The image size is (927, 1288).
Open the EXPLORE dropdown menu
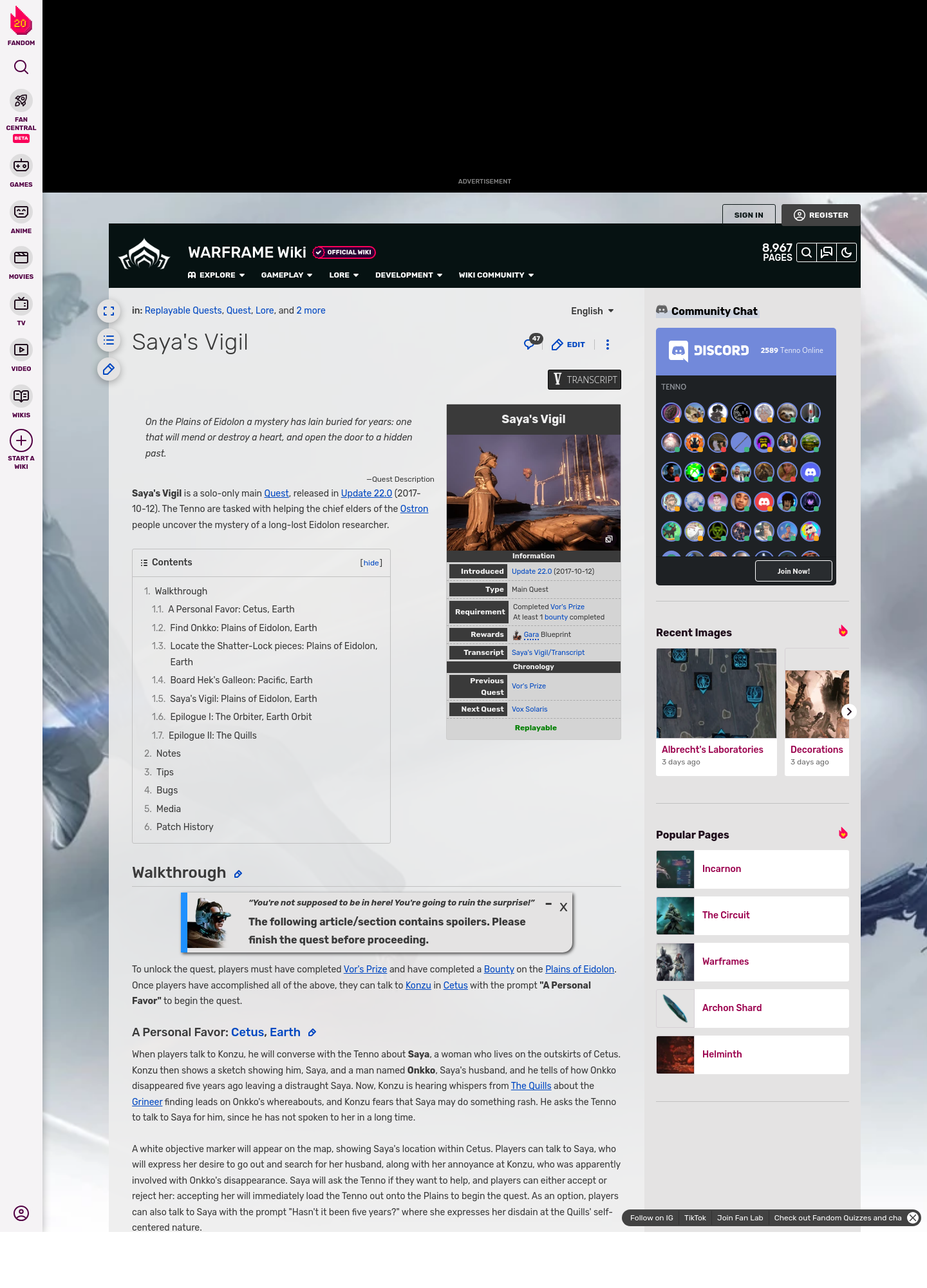coord(216,275)
